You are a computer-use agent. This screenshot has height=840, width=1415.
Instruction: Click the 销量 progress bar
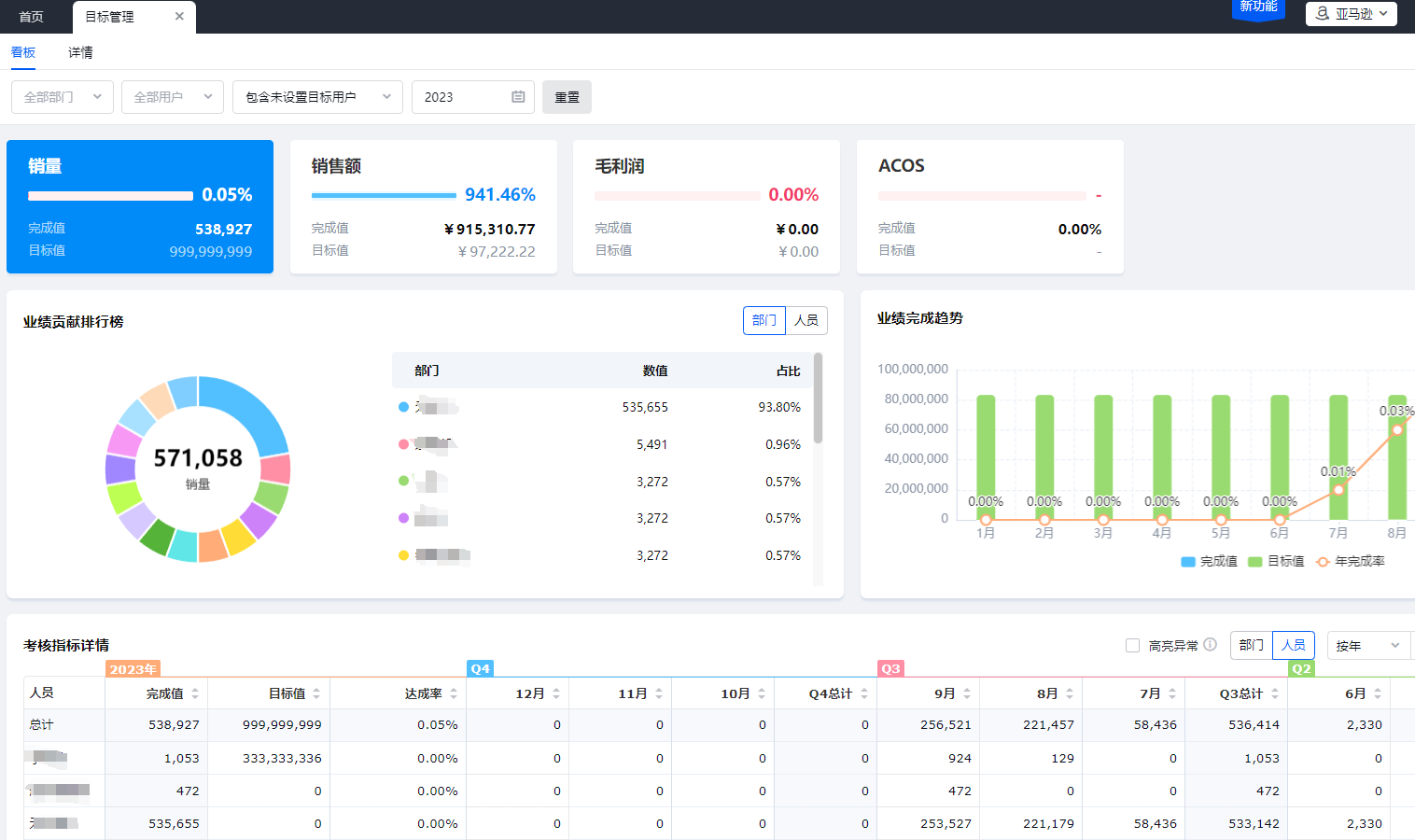tap(110, 196)
